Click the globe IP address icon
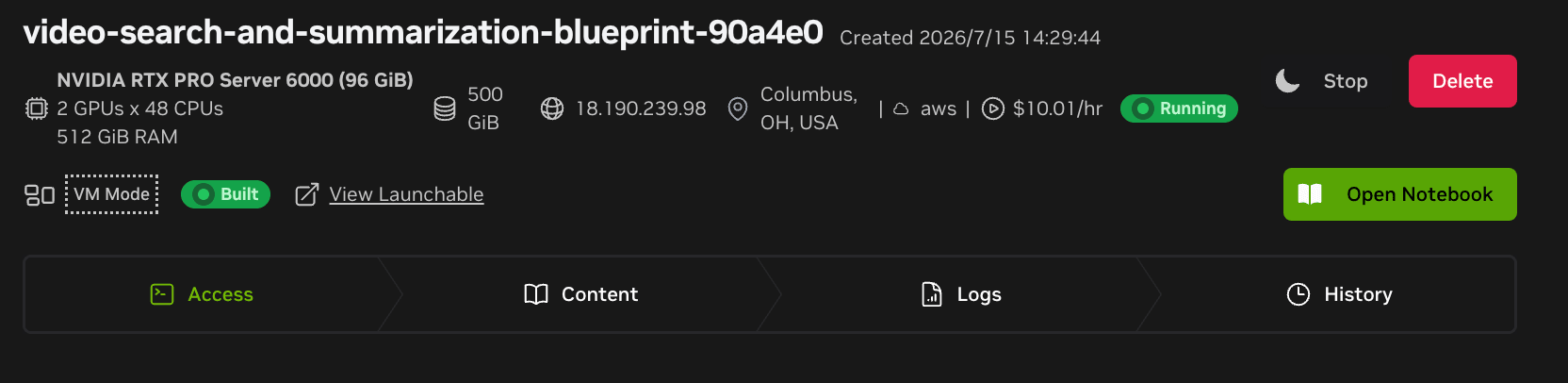The height and width of the screenshot is (383, 1568). click(x=552, y=108)
